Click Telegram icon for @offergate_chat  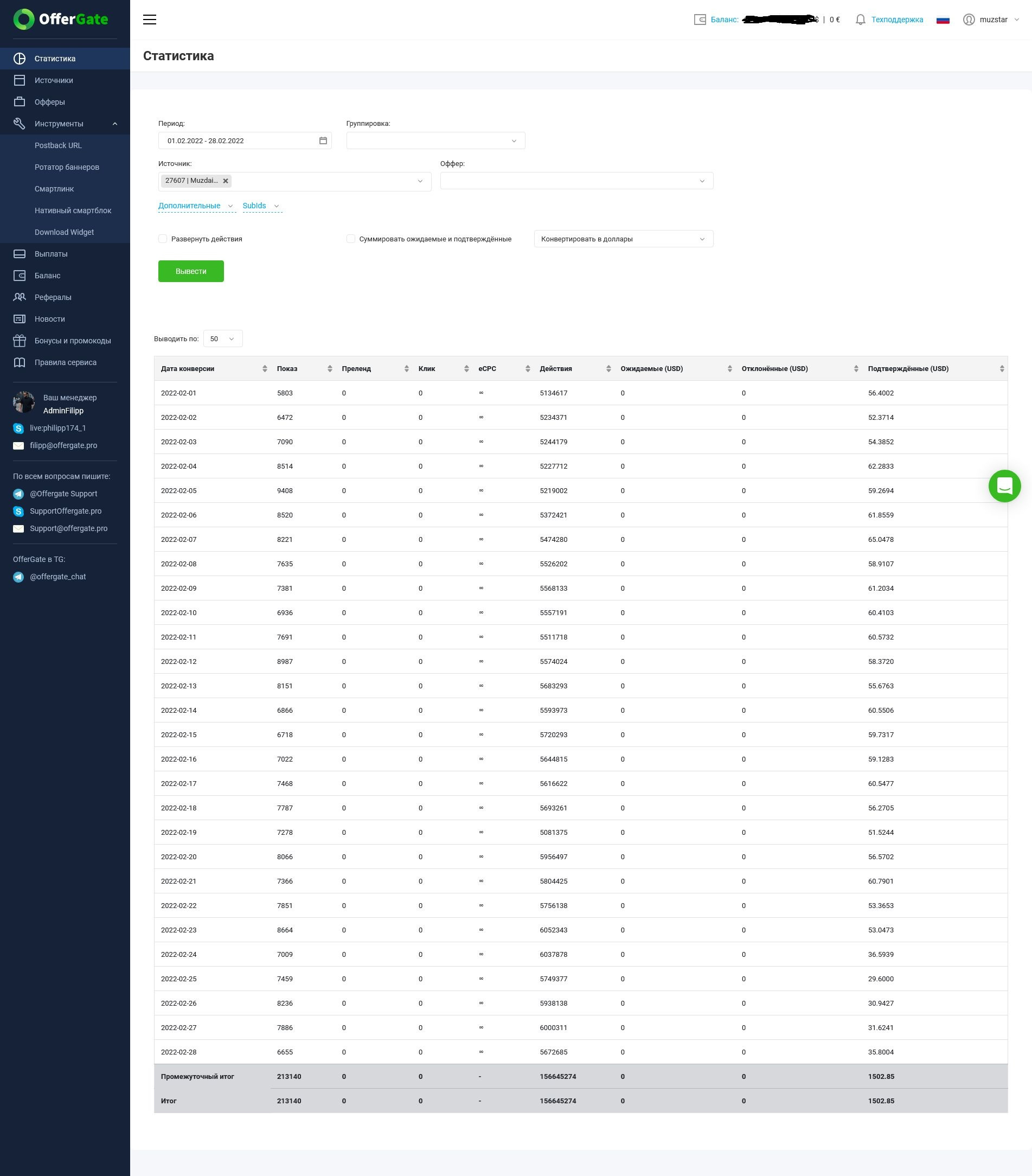coord(18,577)
